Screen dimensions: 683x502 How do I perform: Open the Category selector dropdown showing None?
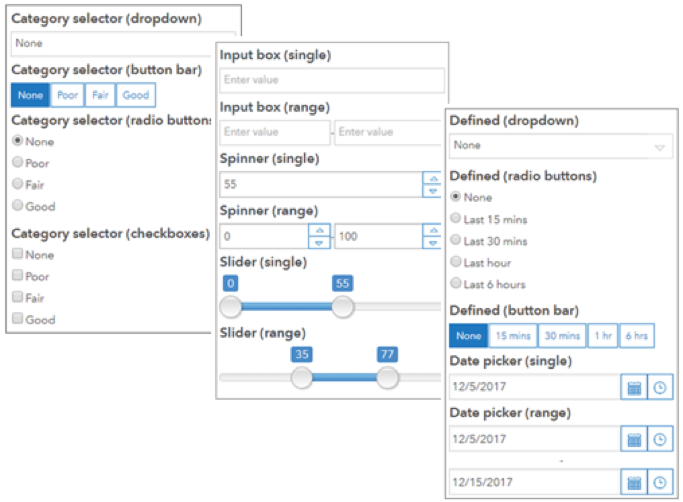(111, 44)
